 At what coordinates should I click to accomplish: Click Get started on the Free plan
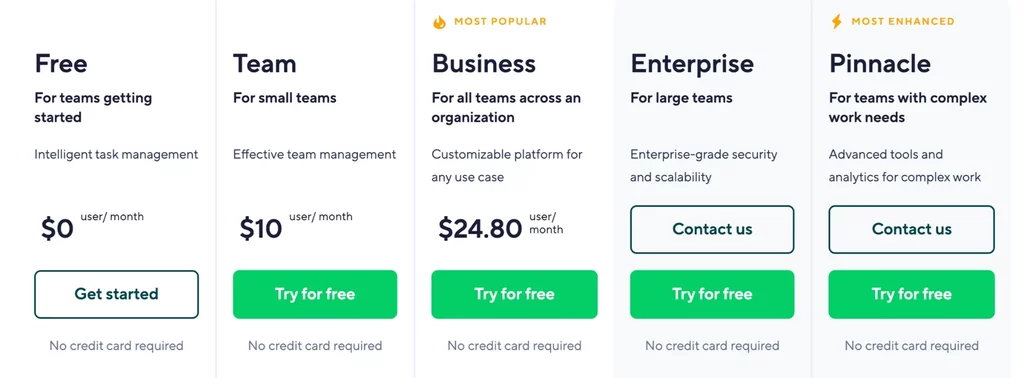point(116,294)
